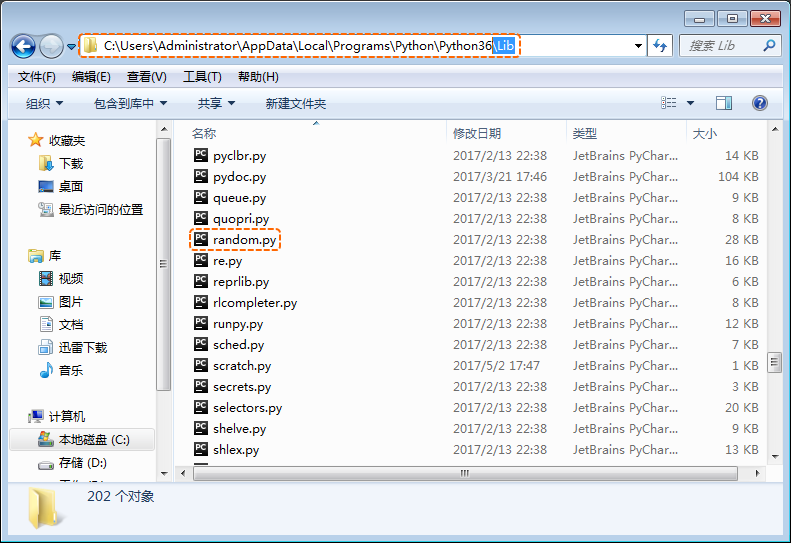This screenshot has height=543, width=791.
Task: Open the 文件(F) menu
Action: (37, 77)
